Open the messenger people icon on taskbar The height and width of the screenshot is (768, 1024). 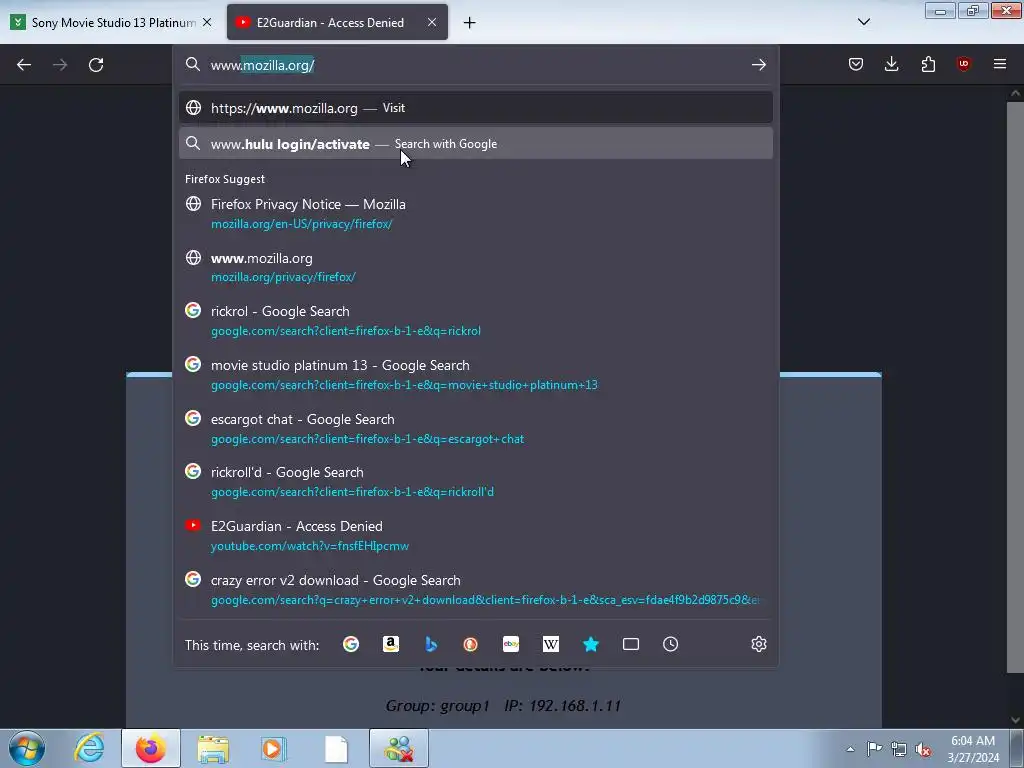coord(399,748)
